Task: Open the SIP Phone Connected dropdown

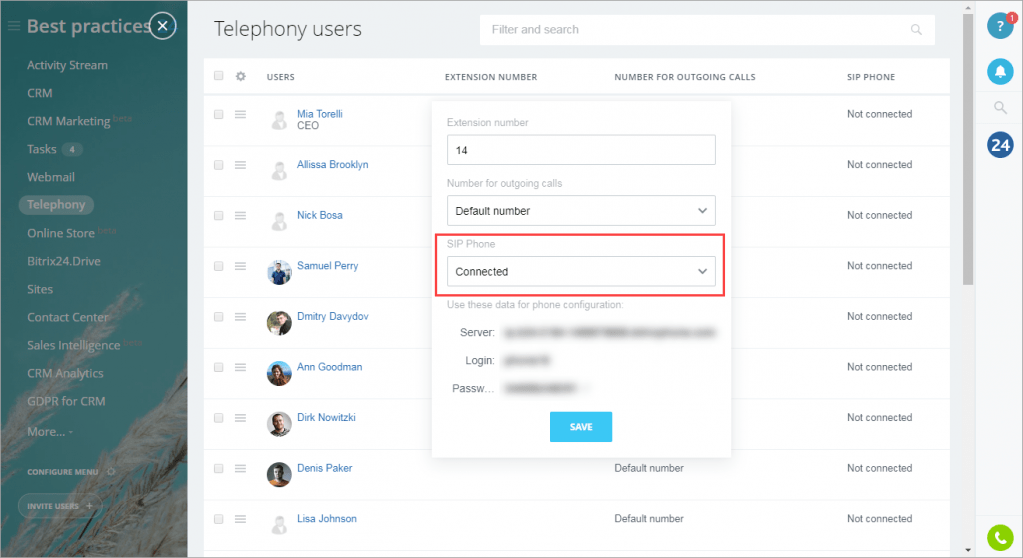Action: [581, 271]
